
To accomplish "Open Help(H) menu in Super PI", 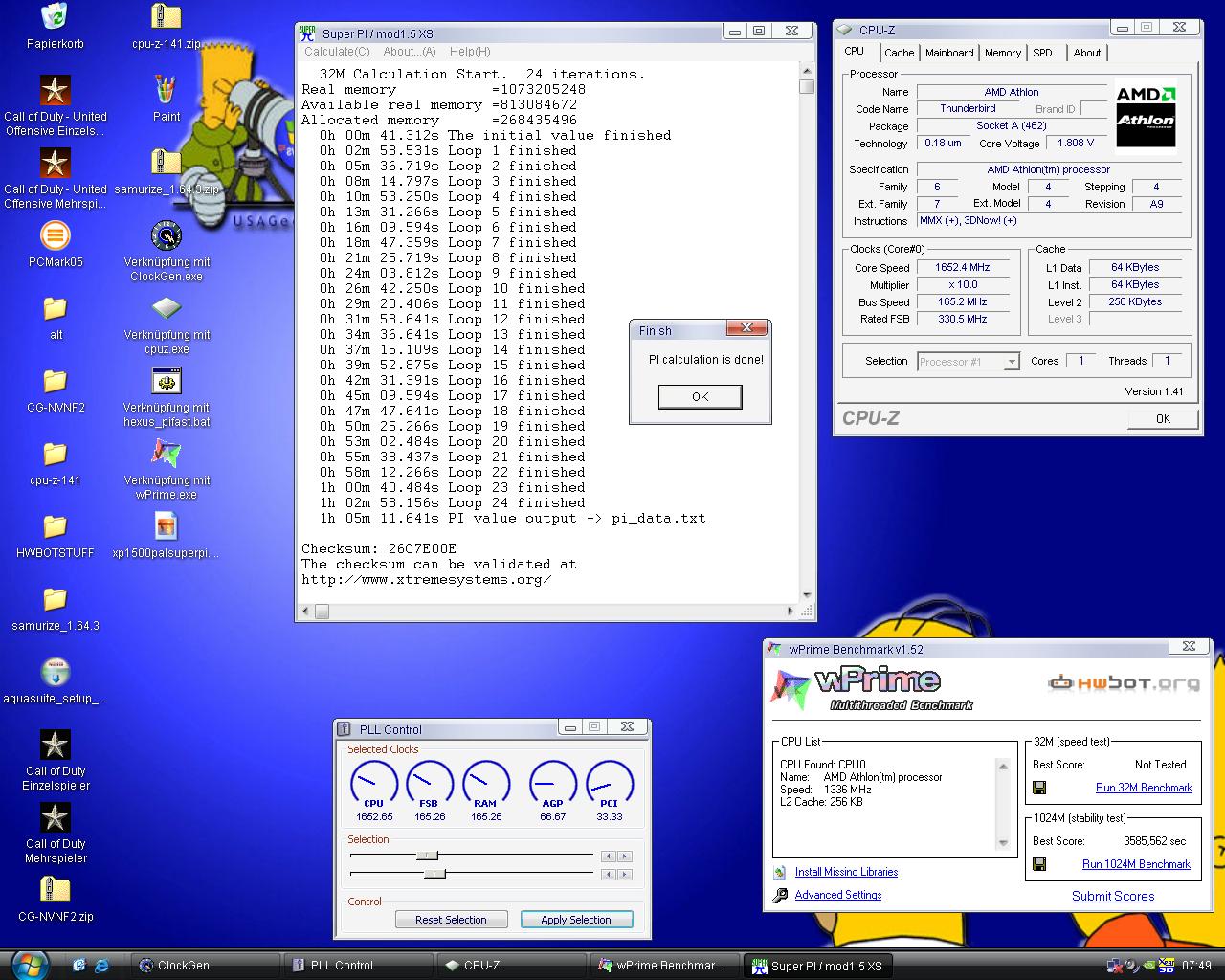I will [470, 52].
